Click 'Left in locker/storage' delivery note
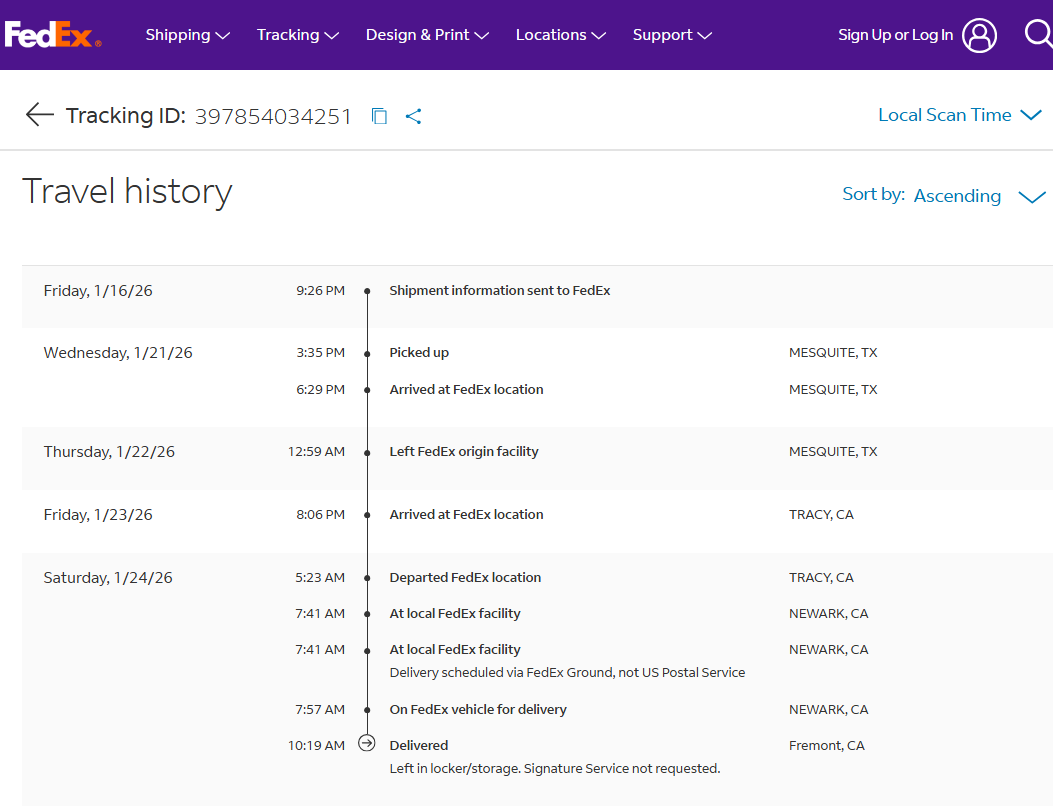 click(555, 768)
